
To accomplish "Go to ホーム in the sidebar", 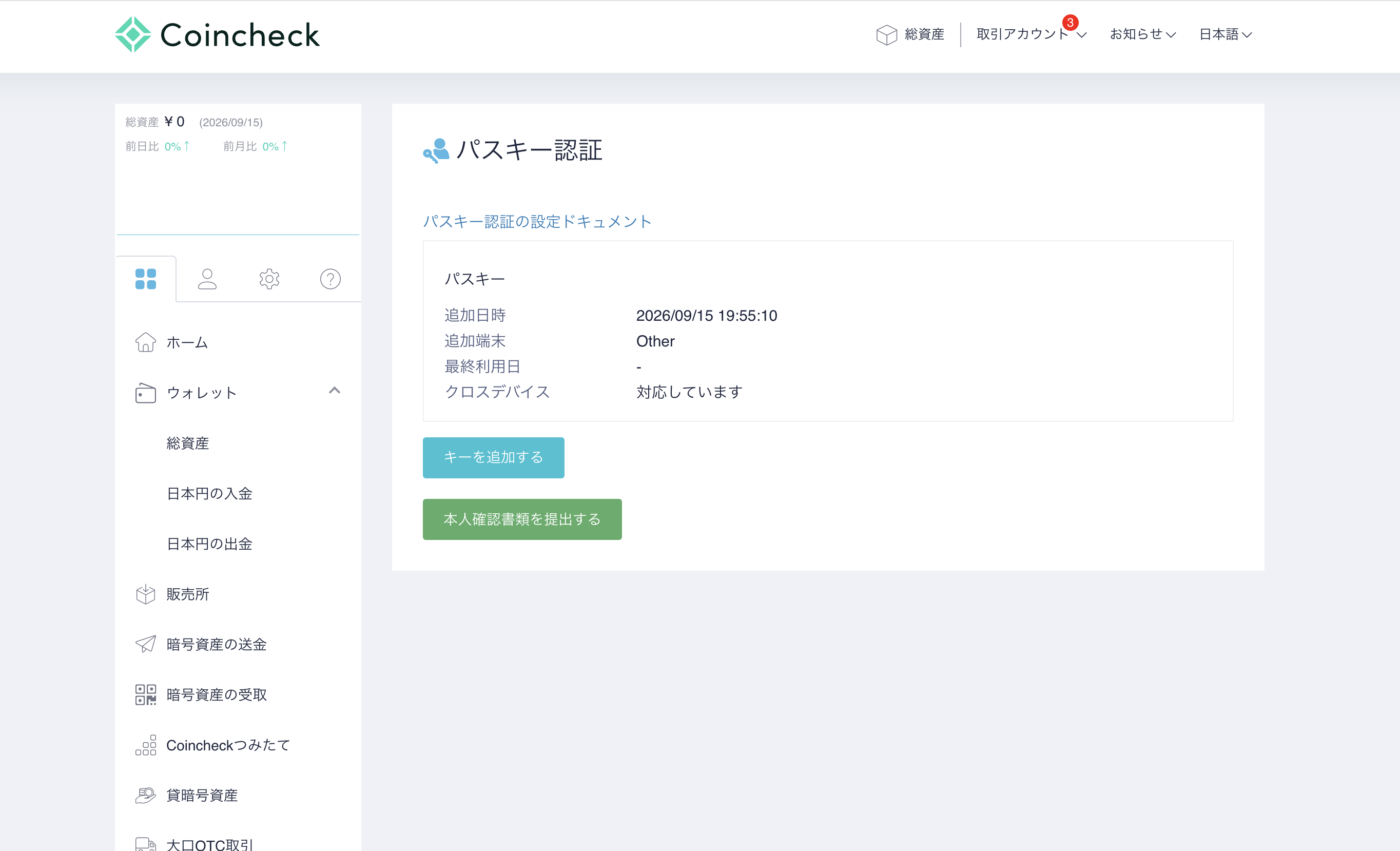I will click(x=187, y=342).
